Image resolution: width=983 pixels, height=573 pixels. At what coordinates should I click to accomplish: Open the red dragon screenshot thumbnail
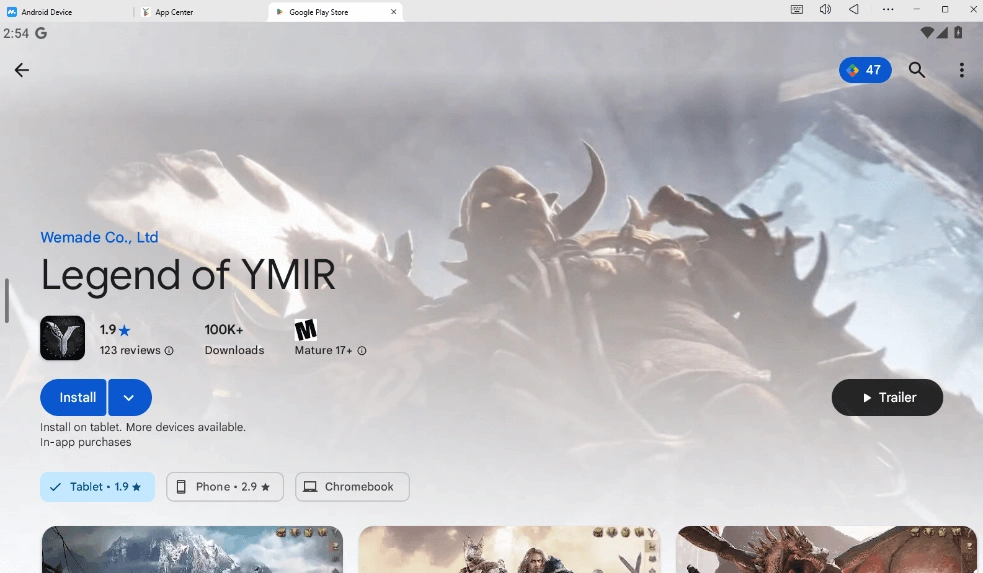point(827,549)
